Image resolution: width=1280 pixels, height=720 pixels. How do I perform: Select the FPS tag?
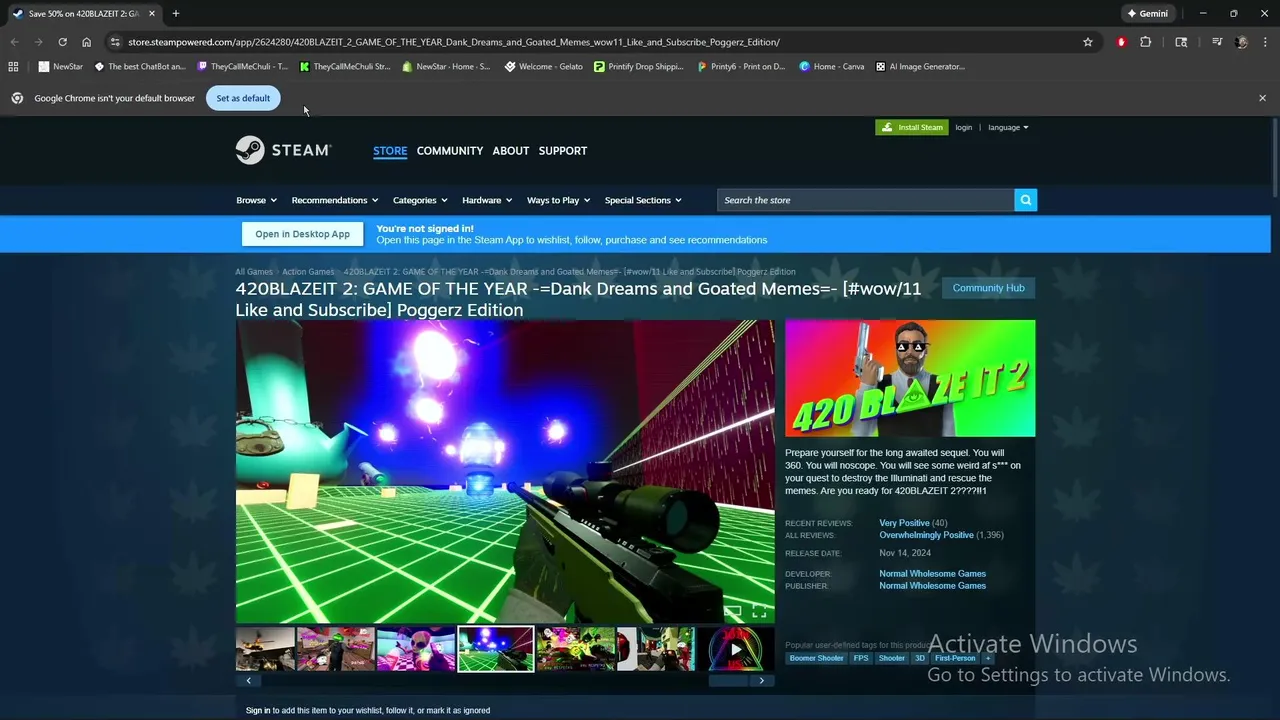861,658
